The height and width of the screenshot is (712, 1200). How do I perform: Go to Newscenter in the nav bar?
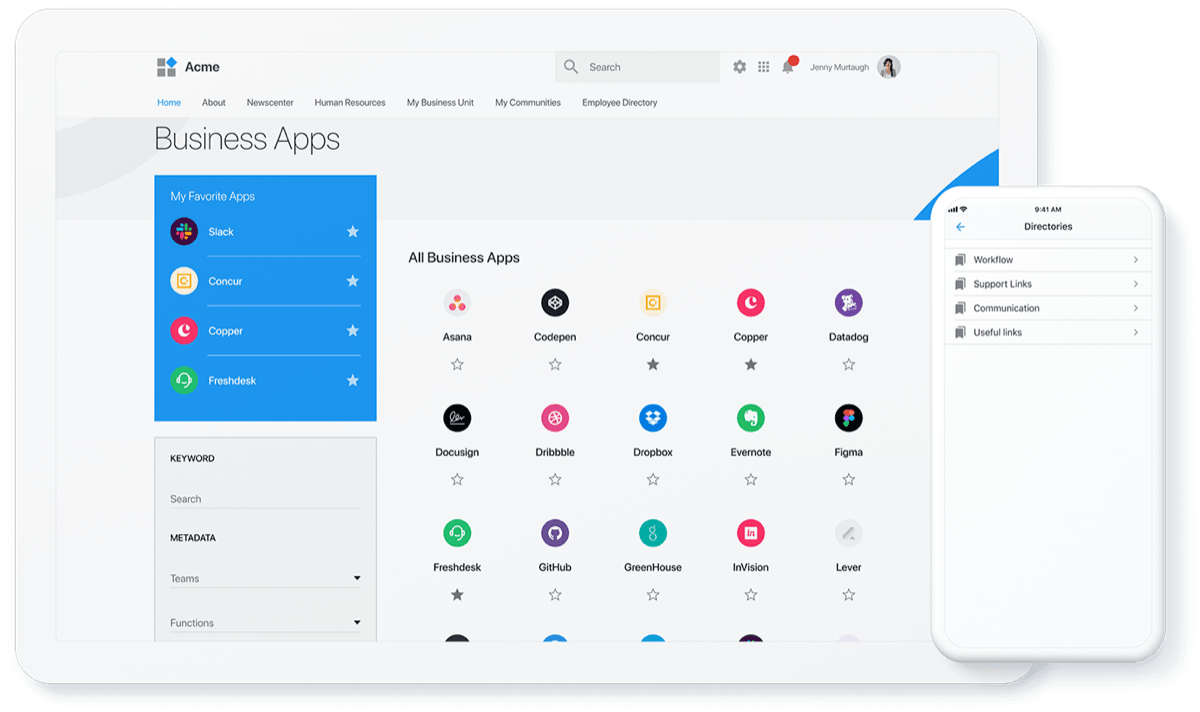point(270,102)
